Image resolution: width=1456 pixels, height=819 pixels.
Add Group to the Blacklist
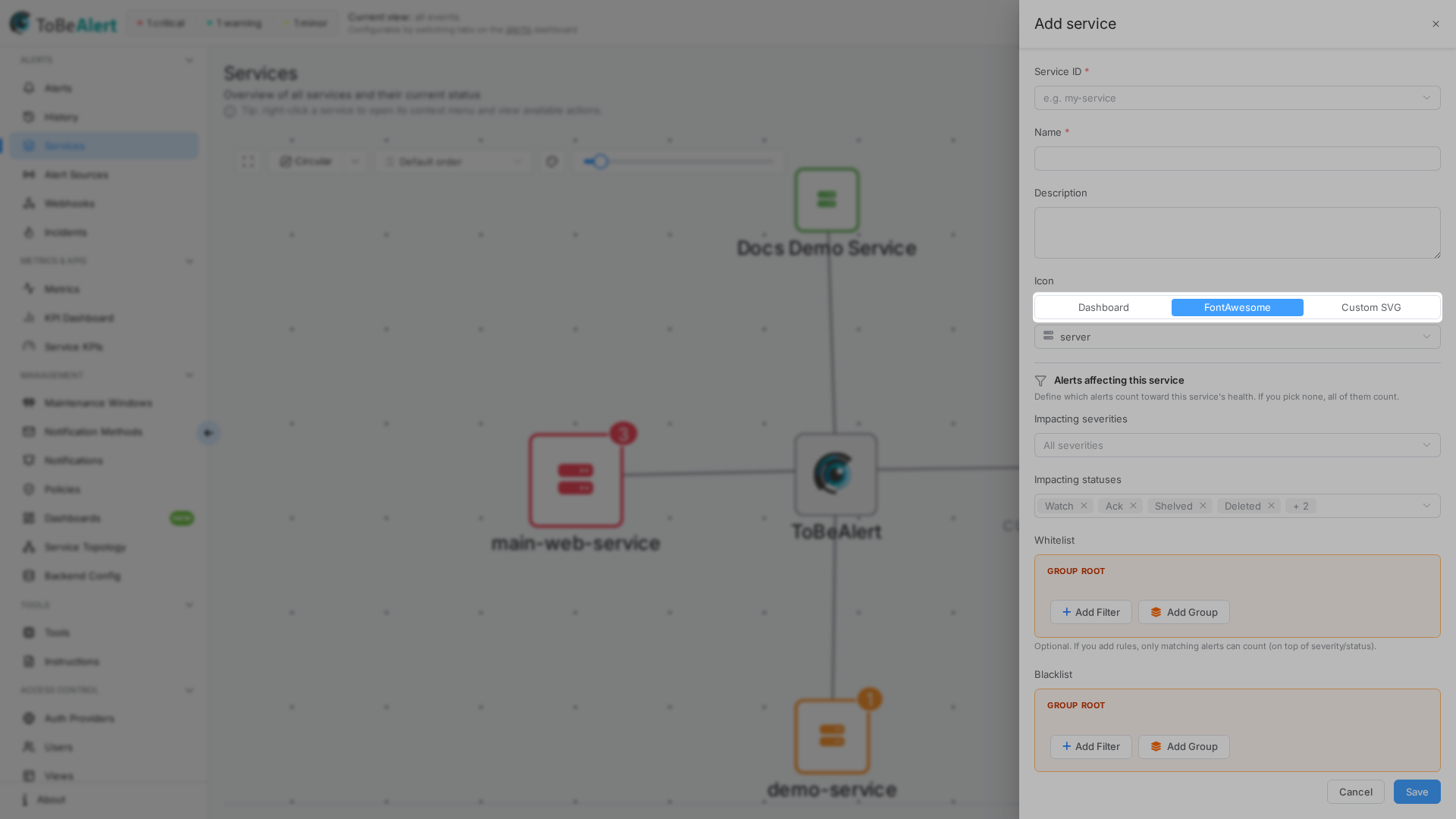click(1183, 746)
